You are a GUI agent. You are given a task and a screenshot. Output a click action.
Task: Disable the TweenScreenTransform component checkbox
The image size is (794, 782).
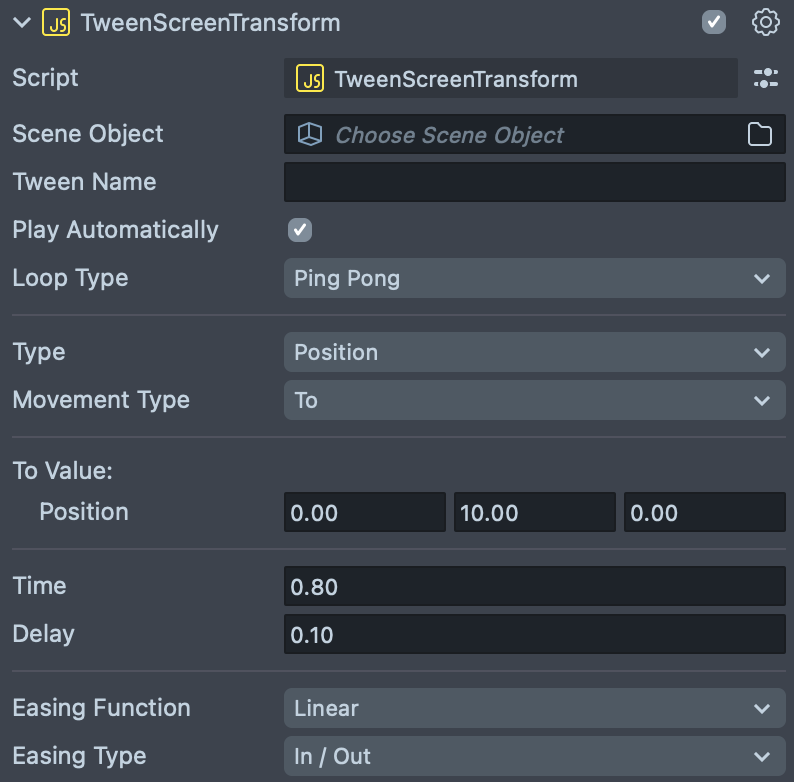pos(714,22)
